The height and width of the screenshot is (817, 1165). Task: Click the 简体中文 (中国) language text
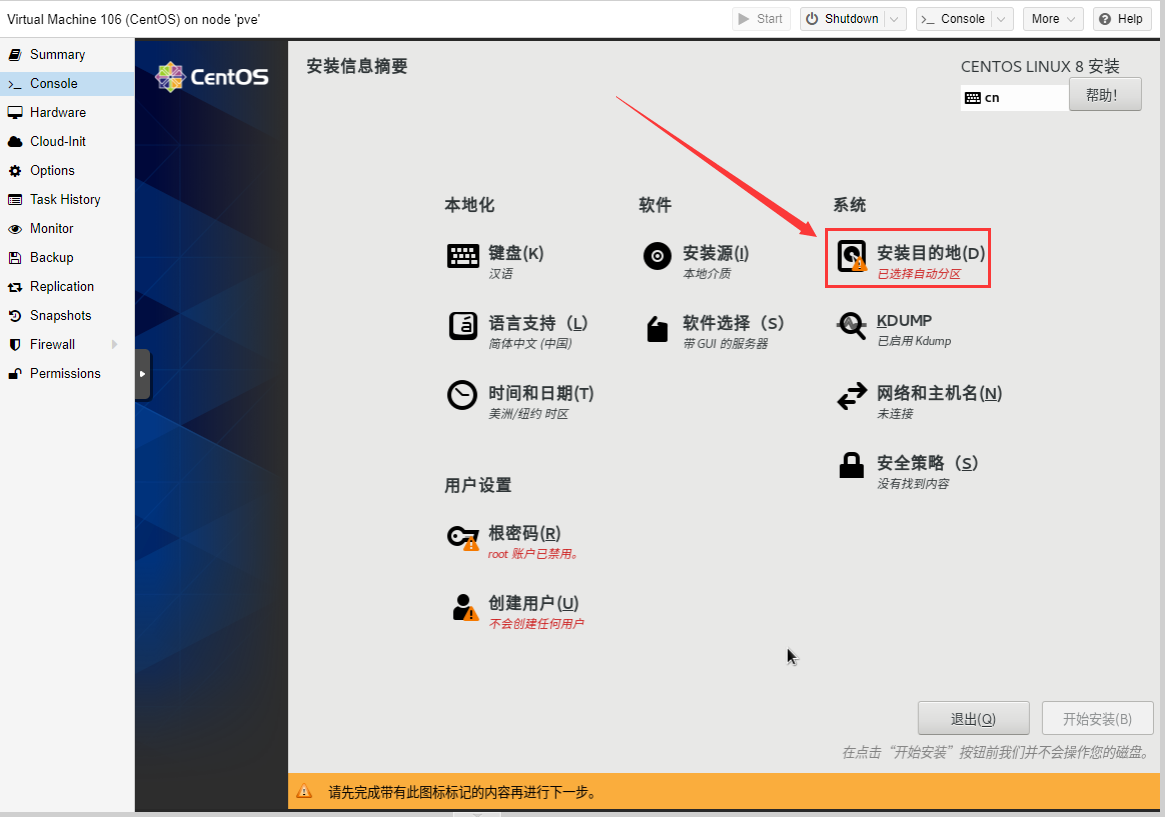point(530,344)
